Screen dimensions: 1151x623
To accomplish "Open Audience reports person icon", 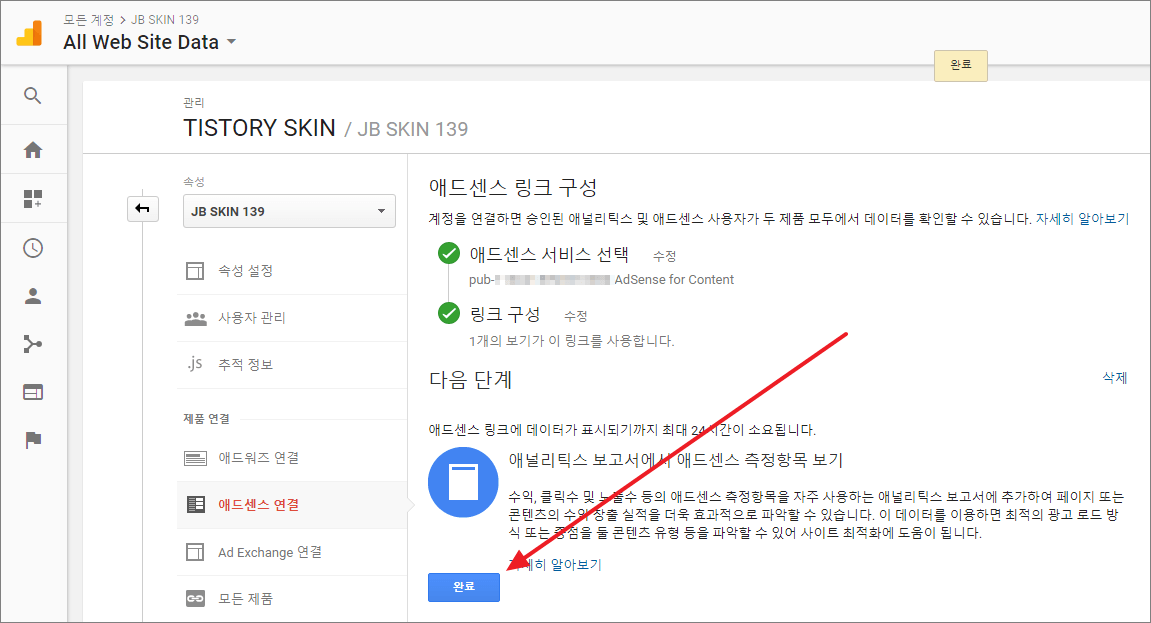I will tap(33, 296).
